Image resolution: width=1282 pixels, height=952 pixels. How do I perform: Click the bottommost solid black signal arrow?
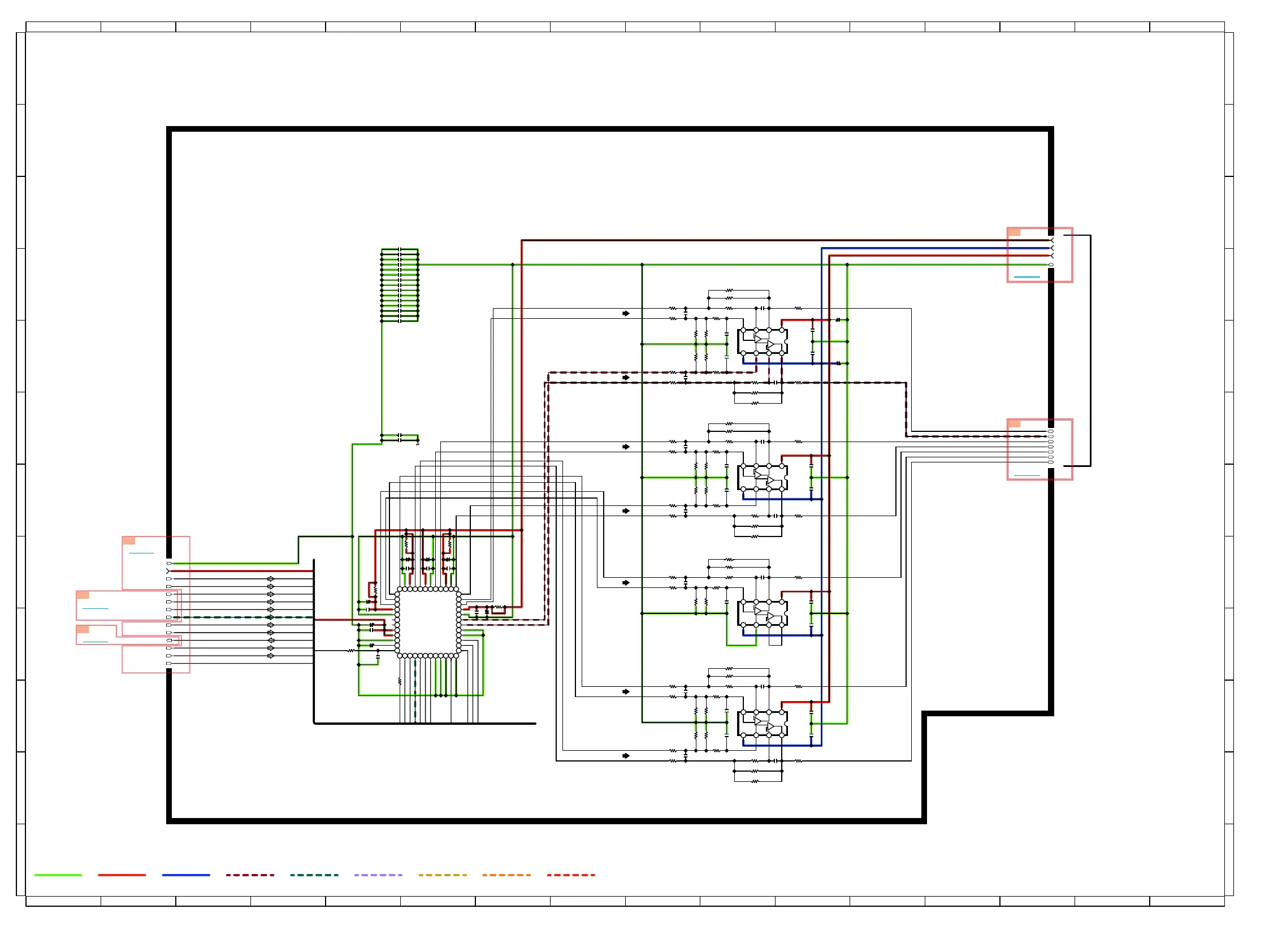click(x=626, y=755)
